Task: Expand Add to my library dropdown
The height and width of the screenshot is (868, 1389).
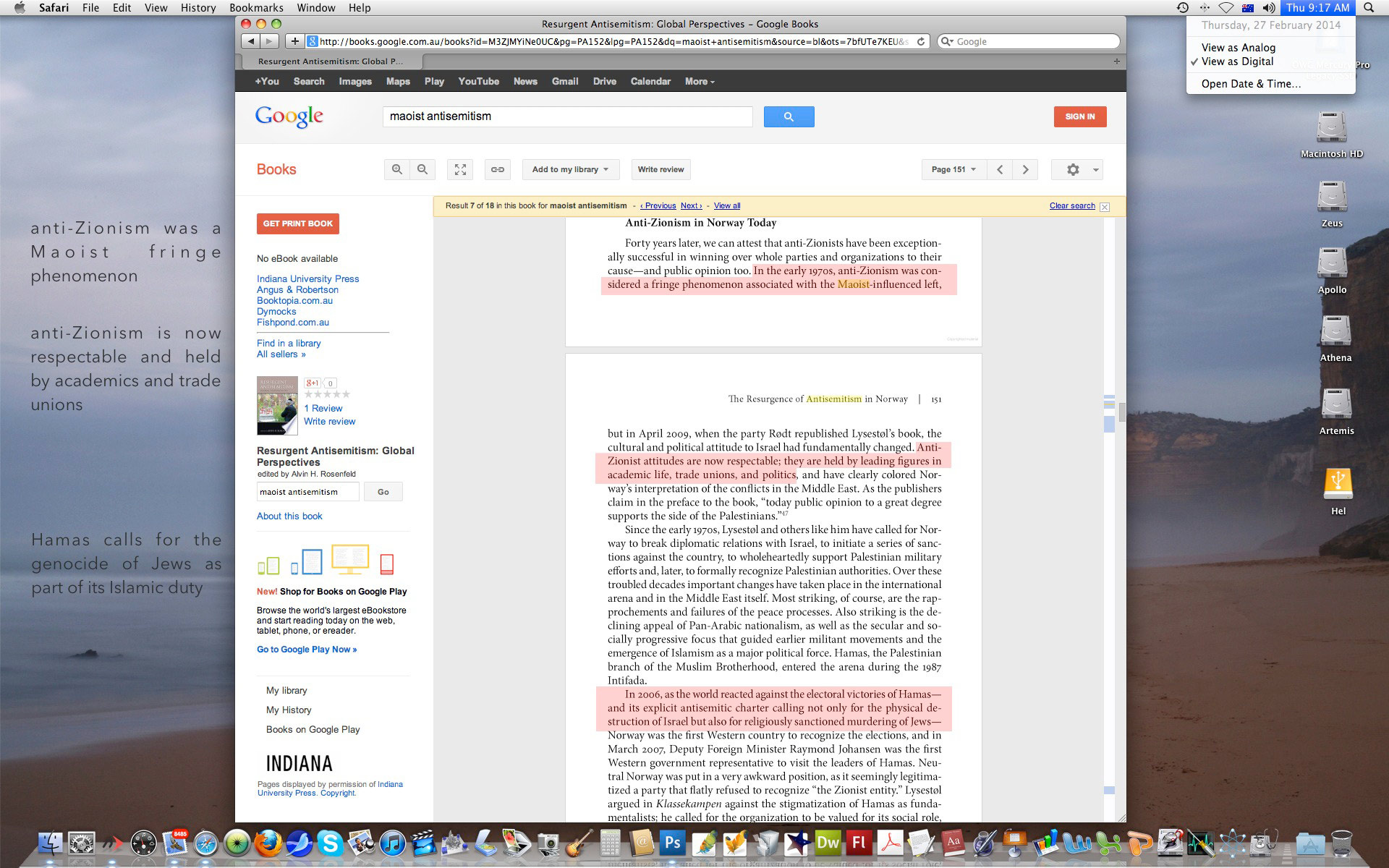Action: (571, 169)
